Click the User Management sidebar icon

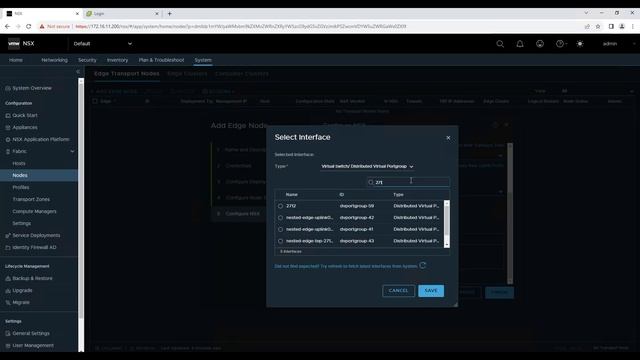click(x=8, y=346)
